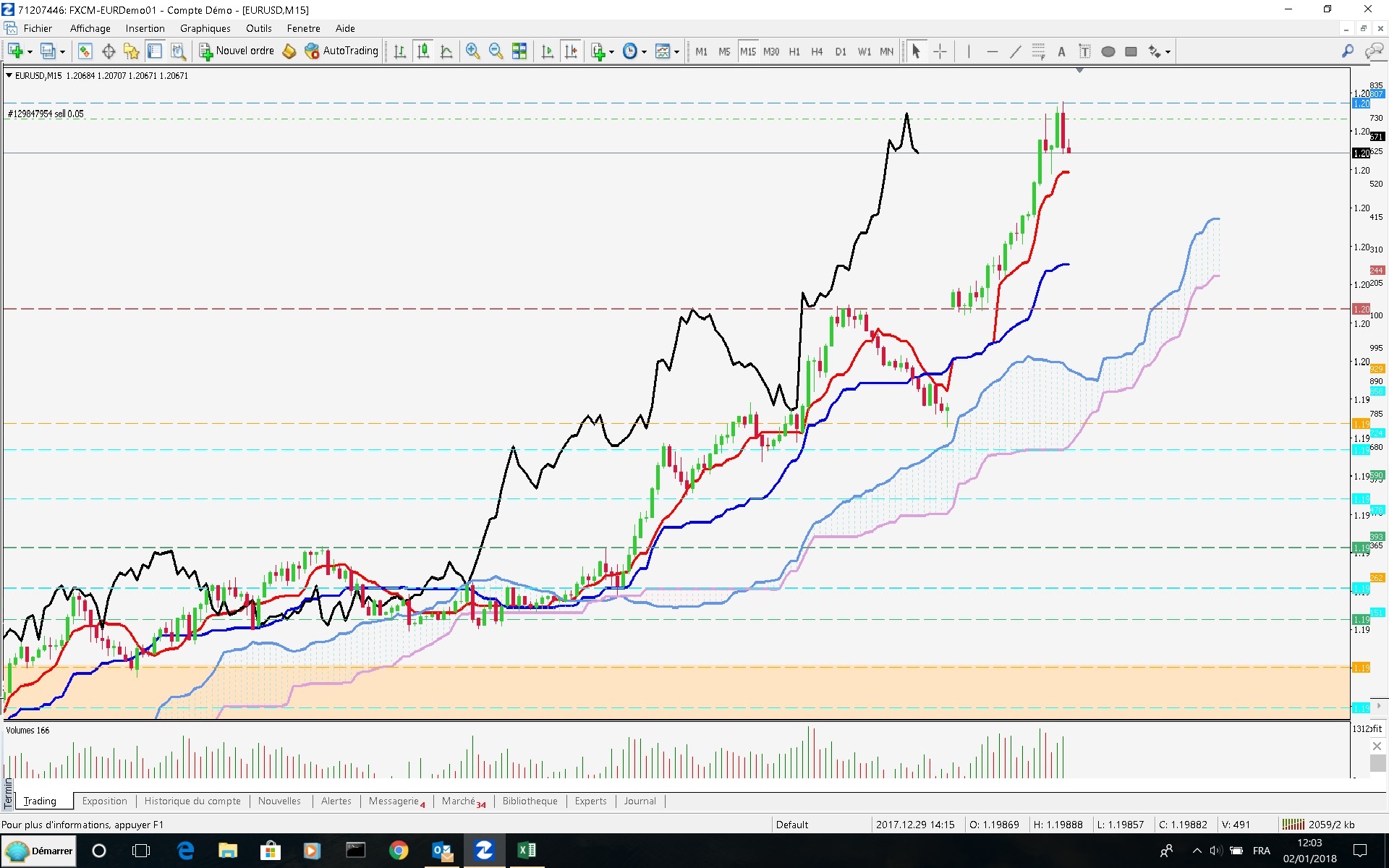Select the rectangle drawing tool

pos(1131,51)
